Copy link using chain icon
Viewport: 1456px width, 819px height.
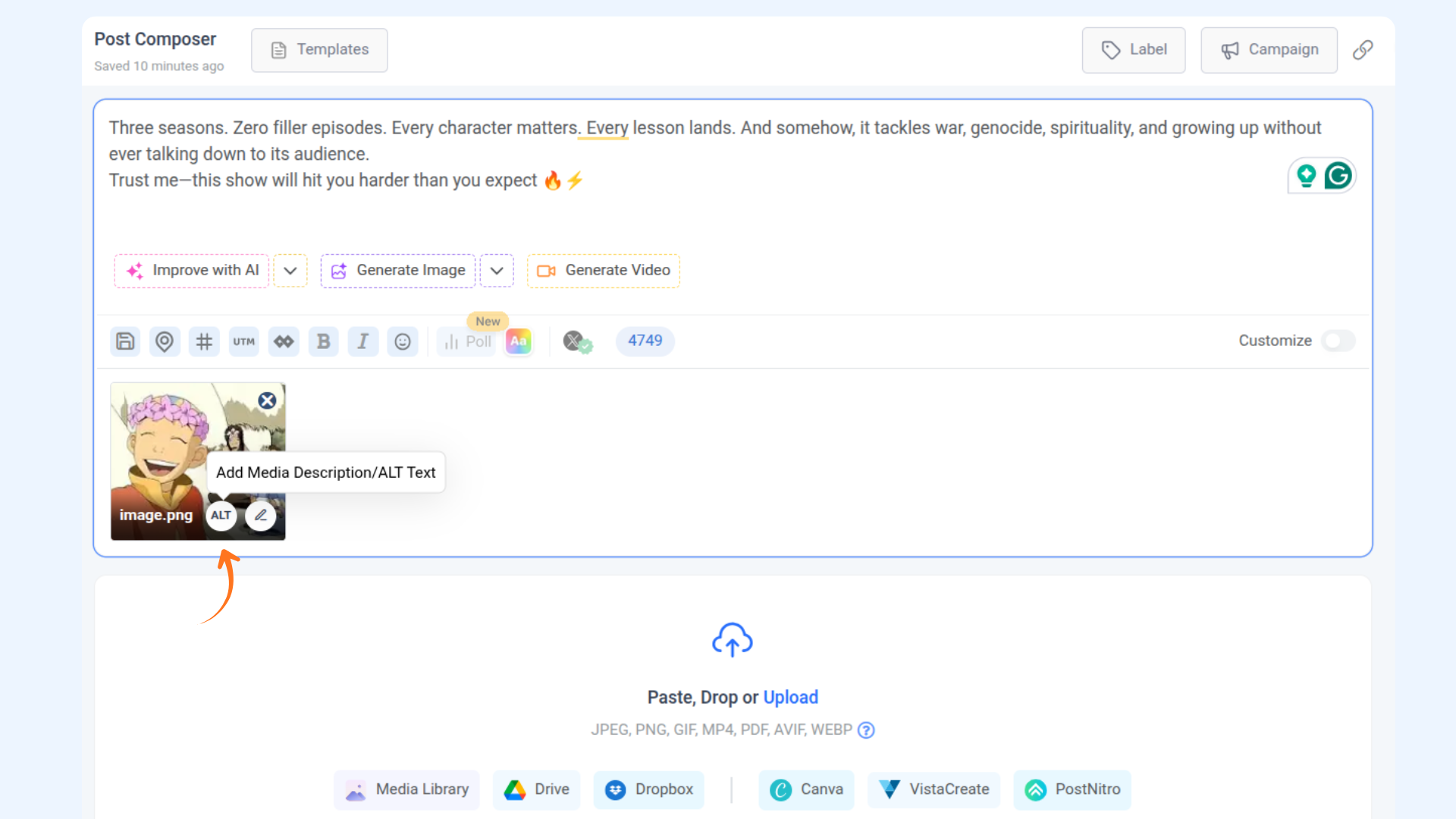pyautogui.click(x=1363, y=50)
